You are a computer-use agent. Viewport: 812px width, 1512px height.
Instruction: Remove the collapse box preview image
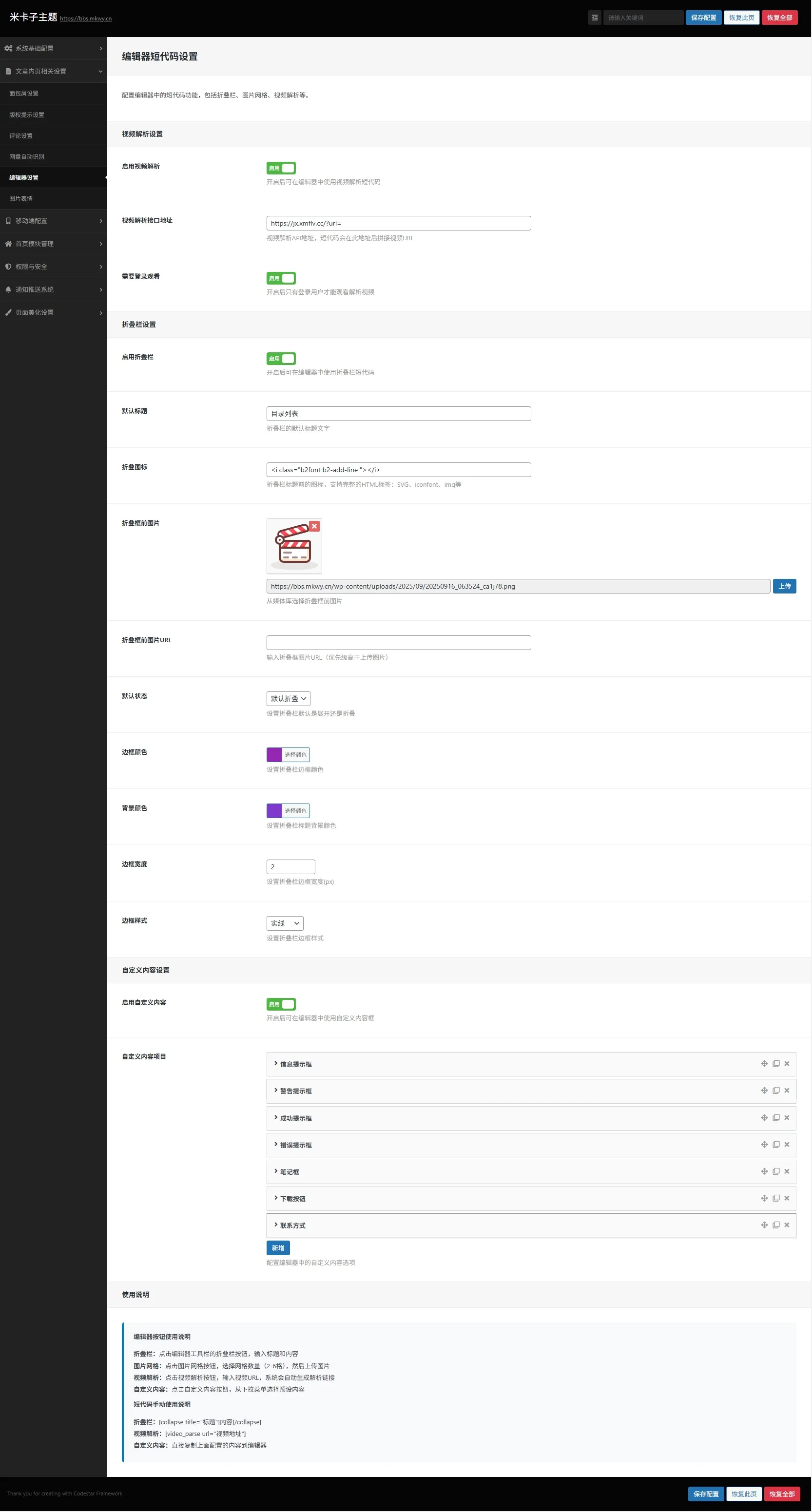tap(314, 526)
